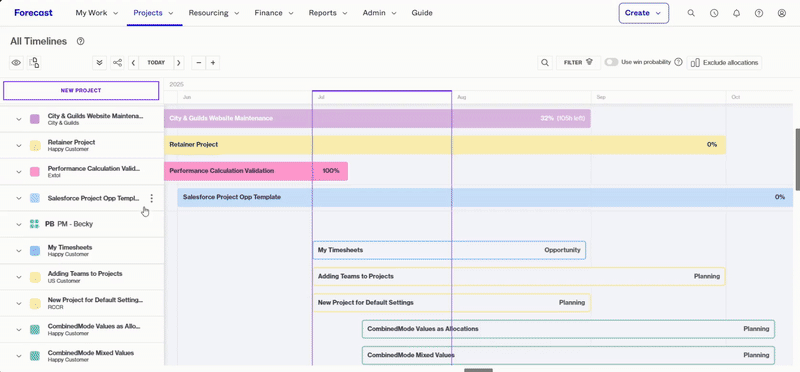Zoom in timeline with plus button

[213, 63]
